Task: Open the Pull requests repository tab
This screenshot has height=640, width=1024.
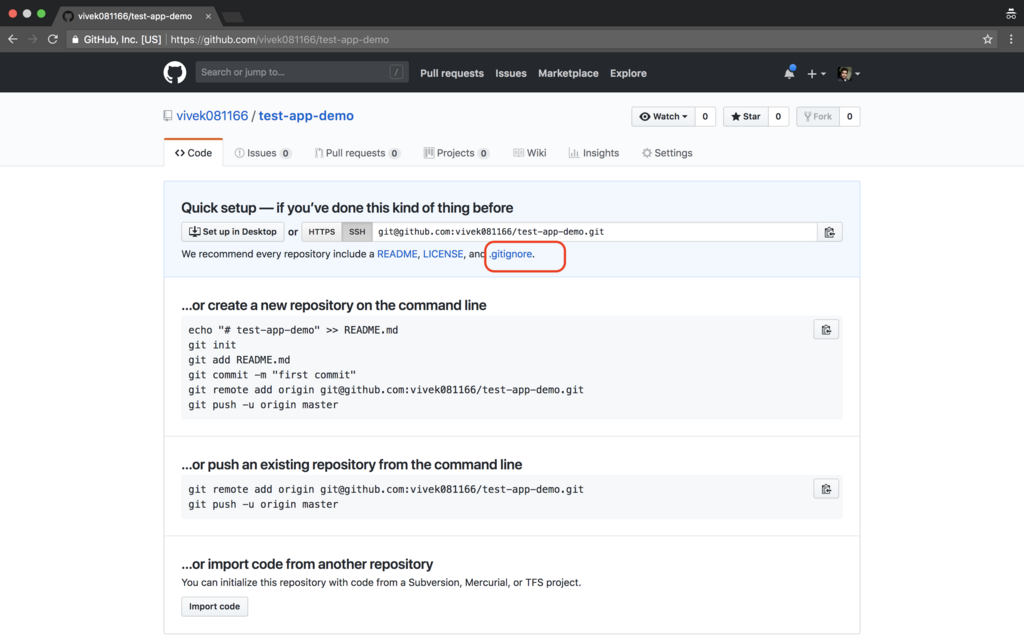Action: (x=357, y=153)
